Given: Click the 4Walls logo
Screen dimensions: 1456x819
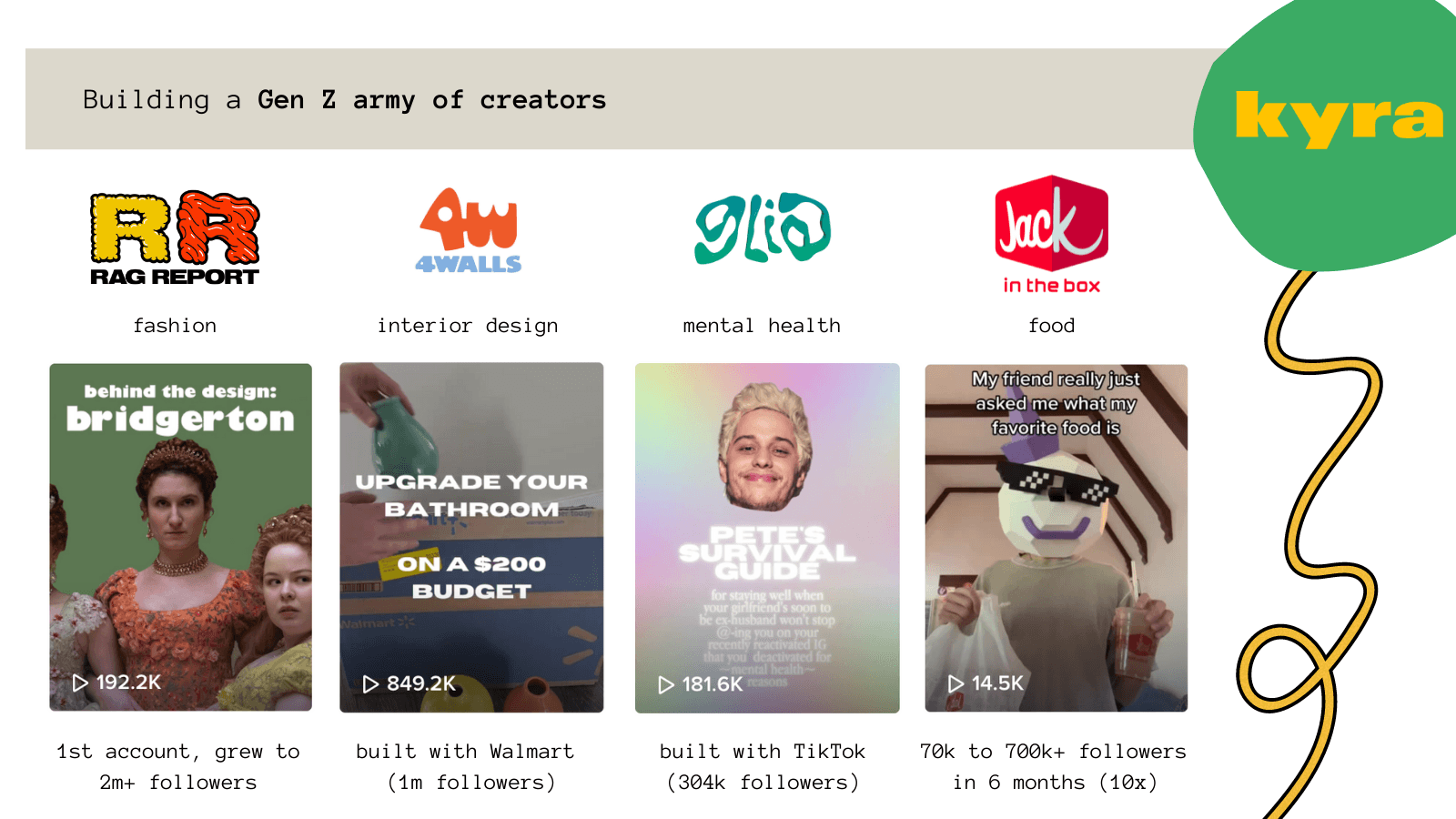Looking at the screenshot, I should point(469,231).
